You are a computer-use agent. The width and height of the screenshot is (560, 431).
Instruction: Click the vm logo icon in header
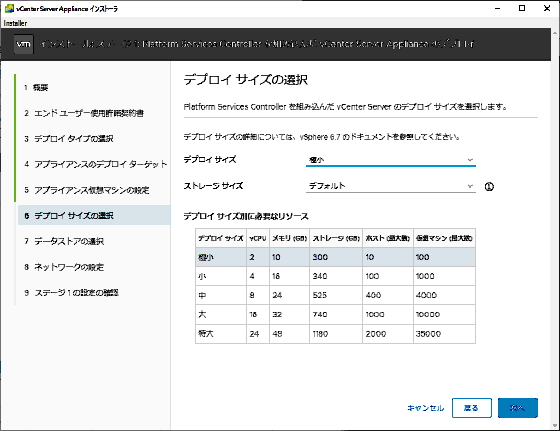click(x=24, y=44)
